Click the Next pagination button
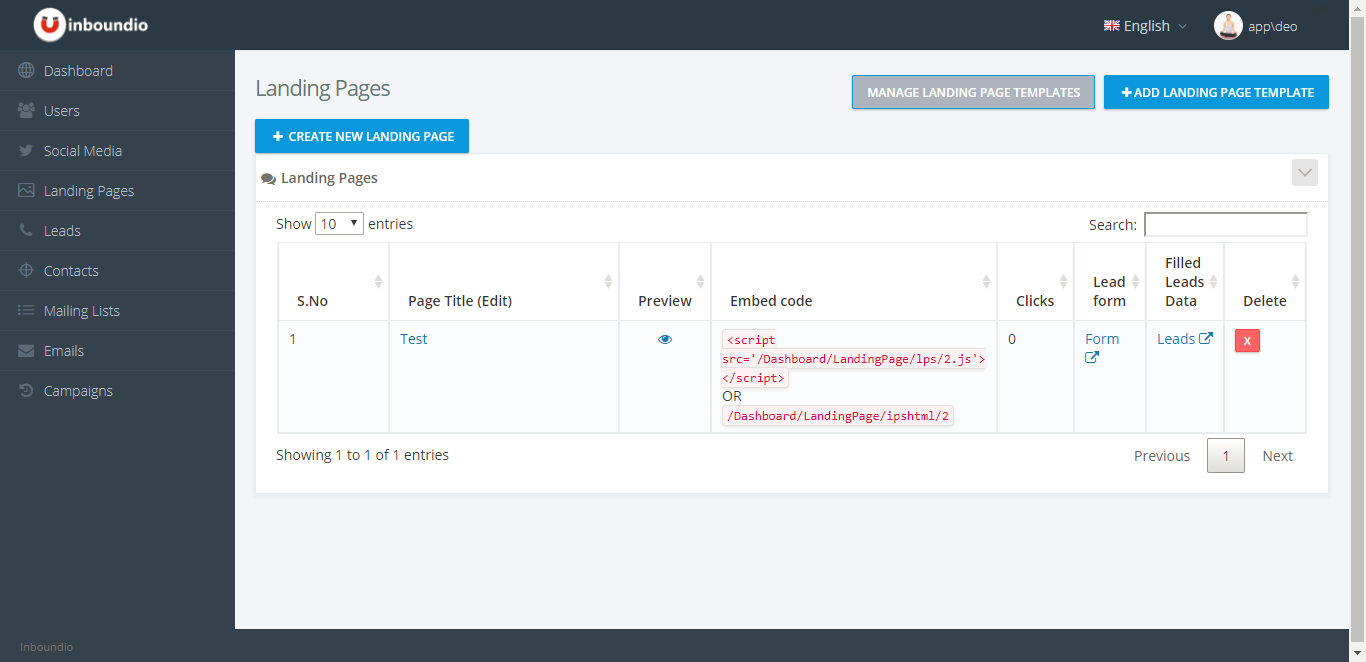 [x=1277, y=456]
